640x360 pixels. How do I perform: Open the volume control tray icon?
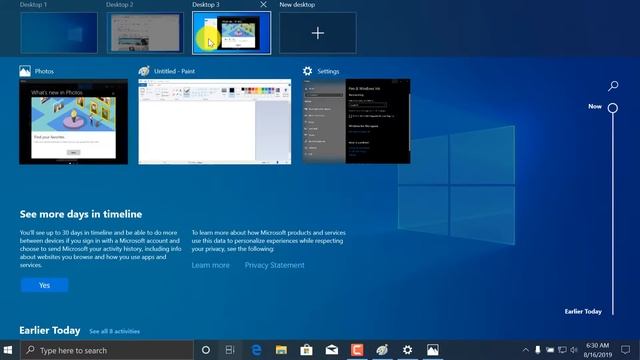point(574,350)
